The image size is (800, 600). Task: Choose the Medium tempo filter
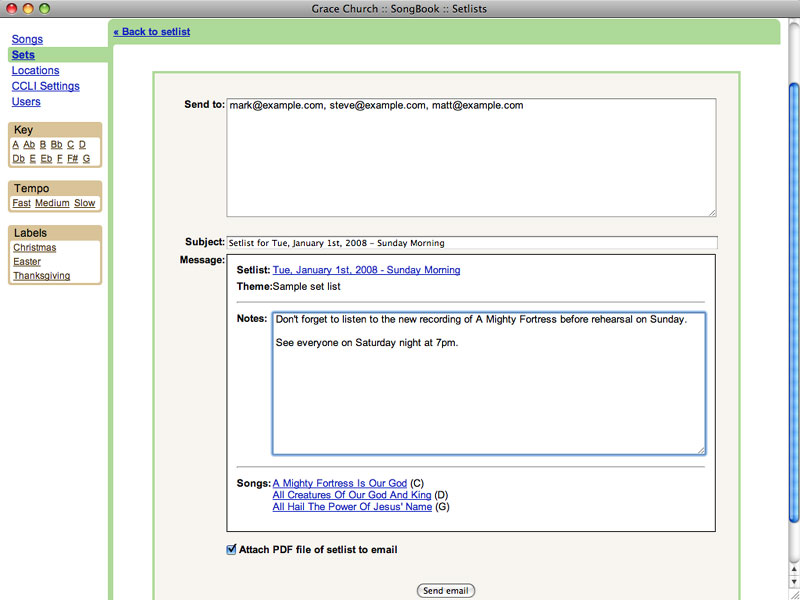pyautogui.click(x=52, y=203)
